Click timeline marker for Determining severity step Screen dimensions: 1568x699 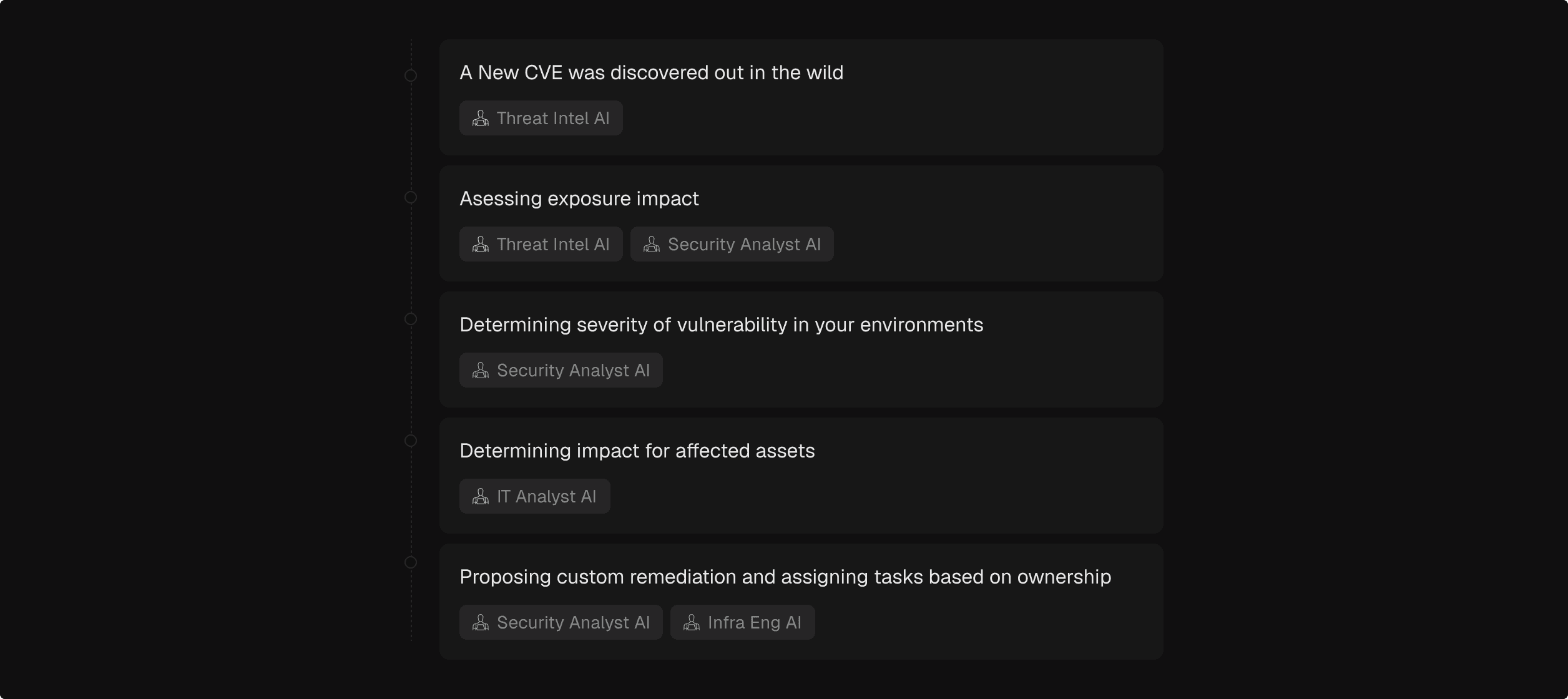click(411, 319)
